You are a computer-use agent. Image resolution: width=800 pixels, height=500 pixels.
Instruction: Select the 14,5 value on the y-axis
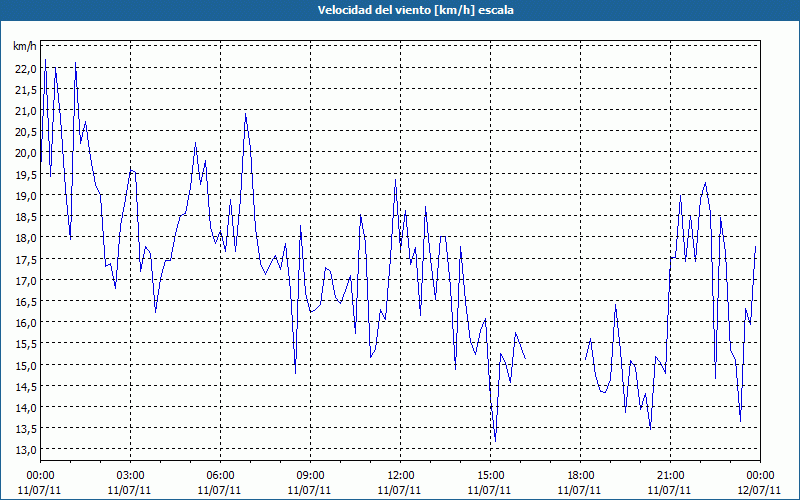point(26,386)
